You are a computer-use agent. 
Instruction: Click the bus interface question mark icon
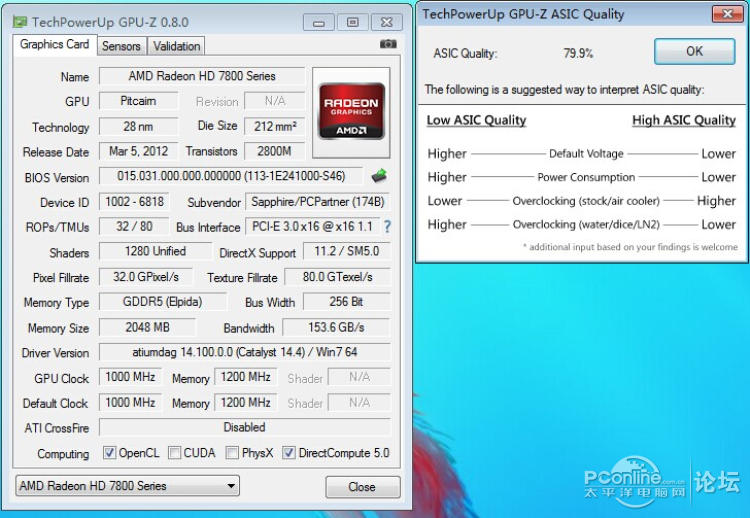(x=387, y=226)
